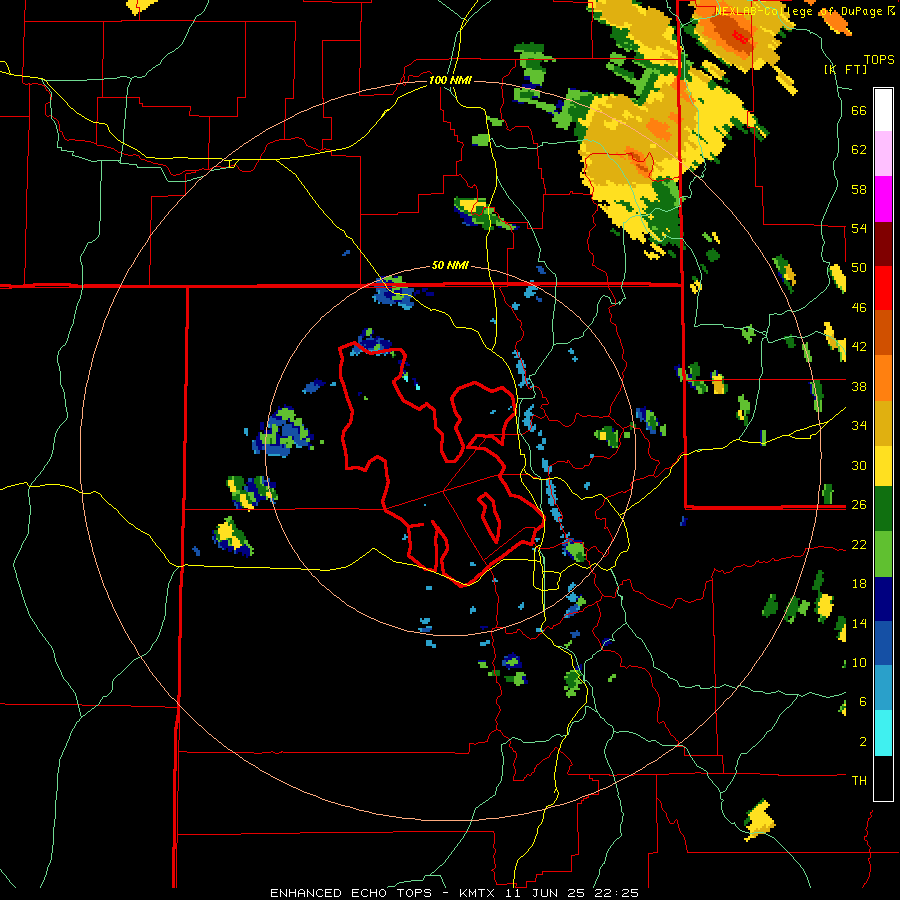The height and width of the screenshot is (900, 900).
Task: Click the dark maroon legend swatch
Action: coord(883,244)
